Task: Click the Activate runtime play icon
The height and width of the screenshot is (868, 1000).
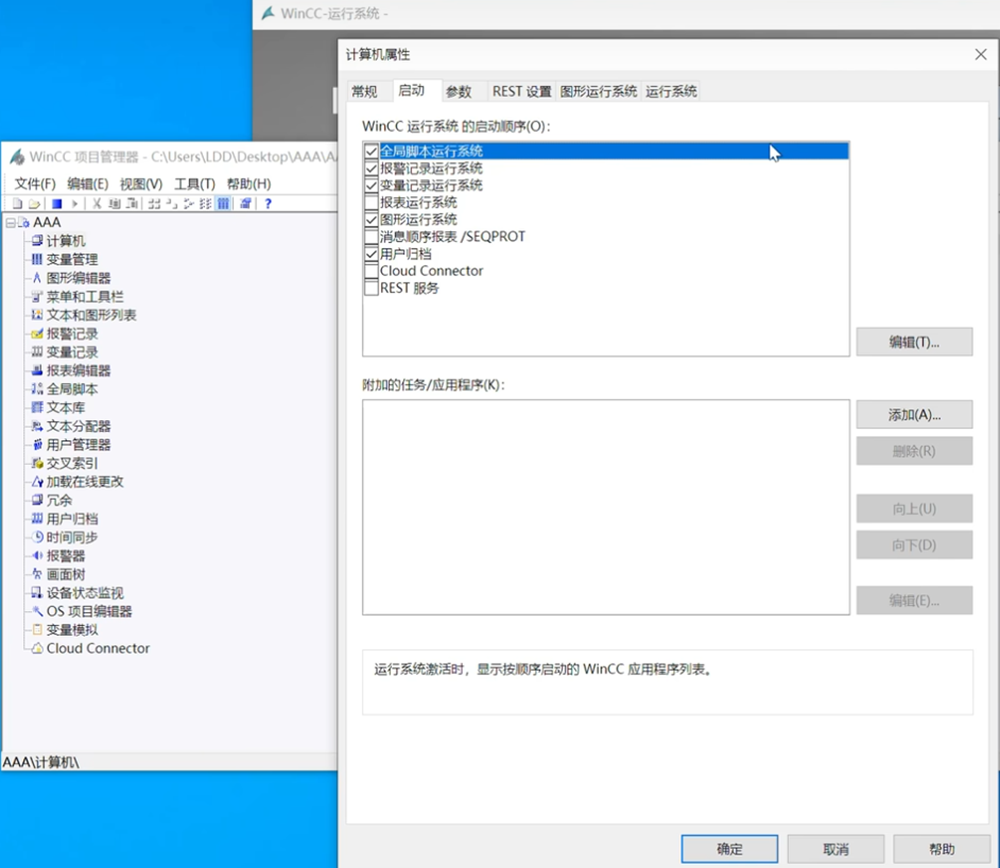Action: pos(75,203)
